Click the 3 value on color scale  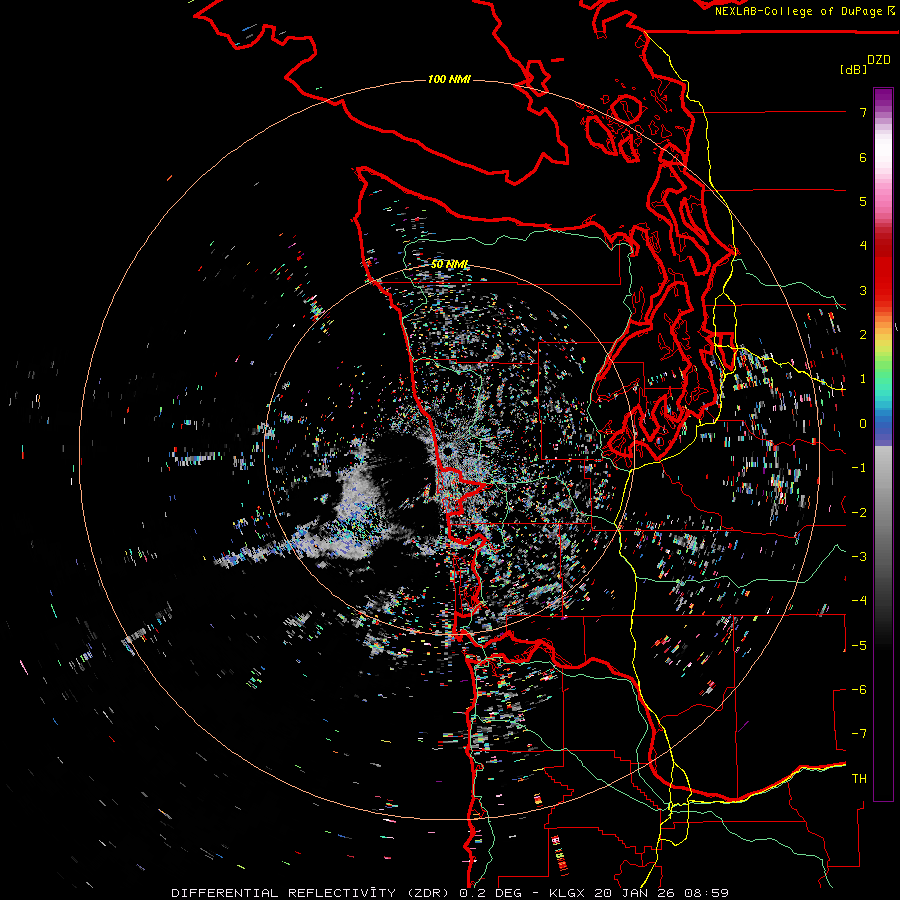863,290
